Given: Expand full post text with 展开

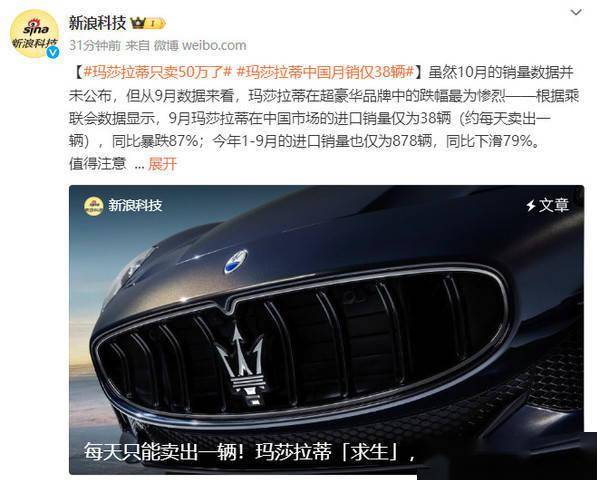Looking at the screenshot, I should [x=162, y=164].
